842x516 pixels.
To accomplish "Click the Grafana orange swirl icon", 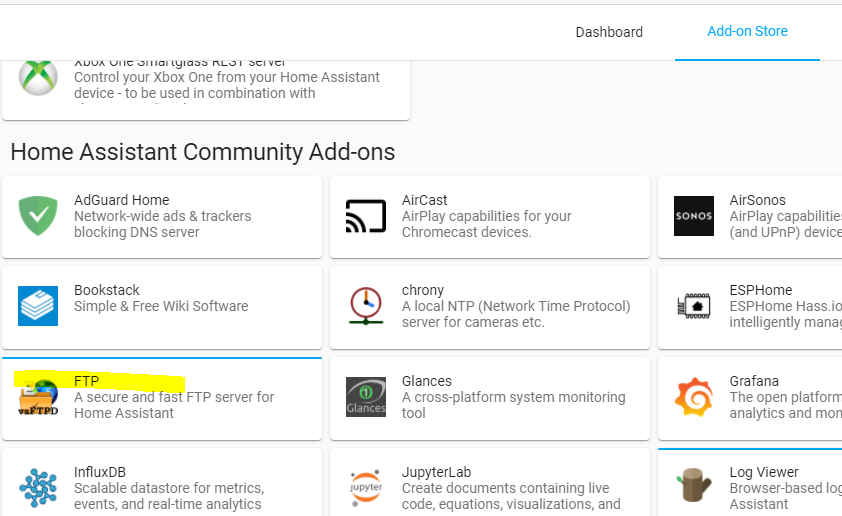I will point(694,397).
